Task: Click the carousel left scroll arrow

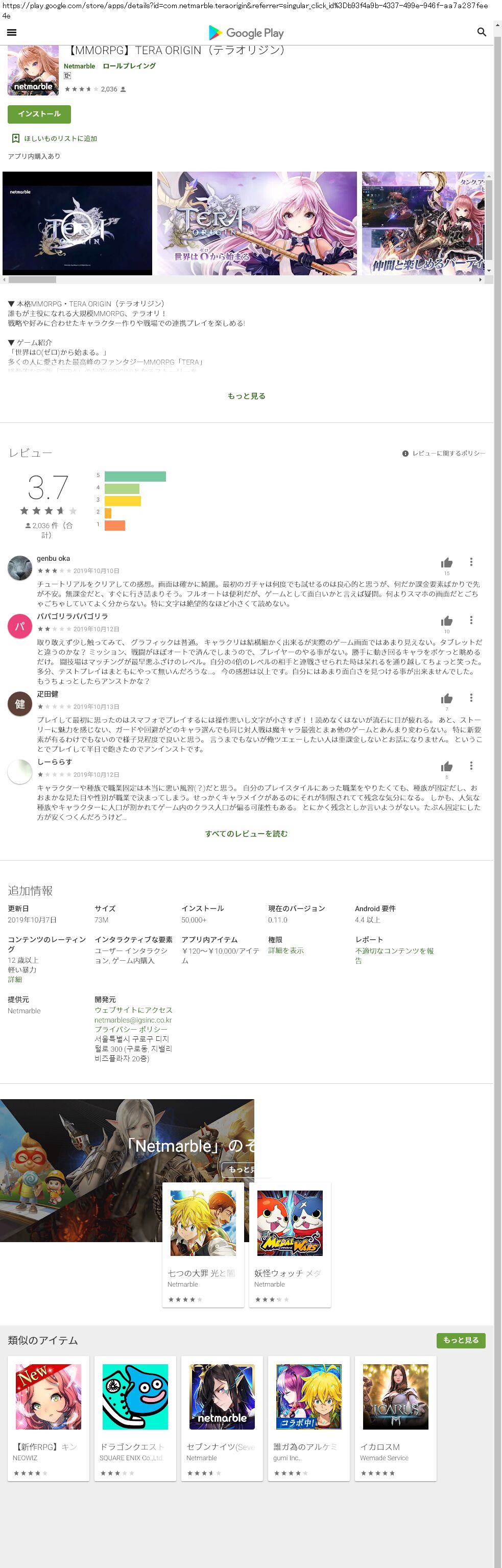Action: click(4, 280)
